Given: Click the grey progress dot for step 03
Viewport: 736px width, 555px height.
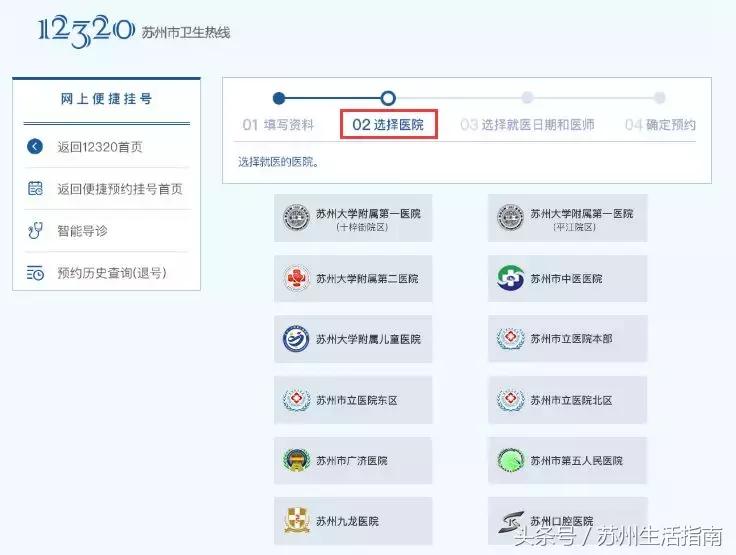Looking at the screenshot, I should [528, 98].
